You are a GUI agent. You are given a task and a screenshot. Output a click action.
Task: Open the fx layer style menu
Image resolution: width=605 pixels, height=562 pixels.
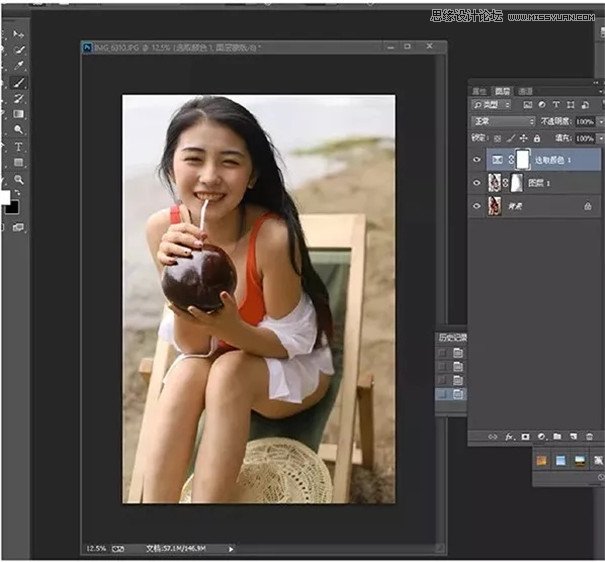[509, 437]
